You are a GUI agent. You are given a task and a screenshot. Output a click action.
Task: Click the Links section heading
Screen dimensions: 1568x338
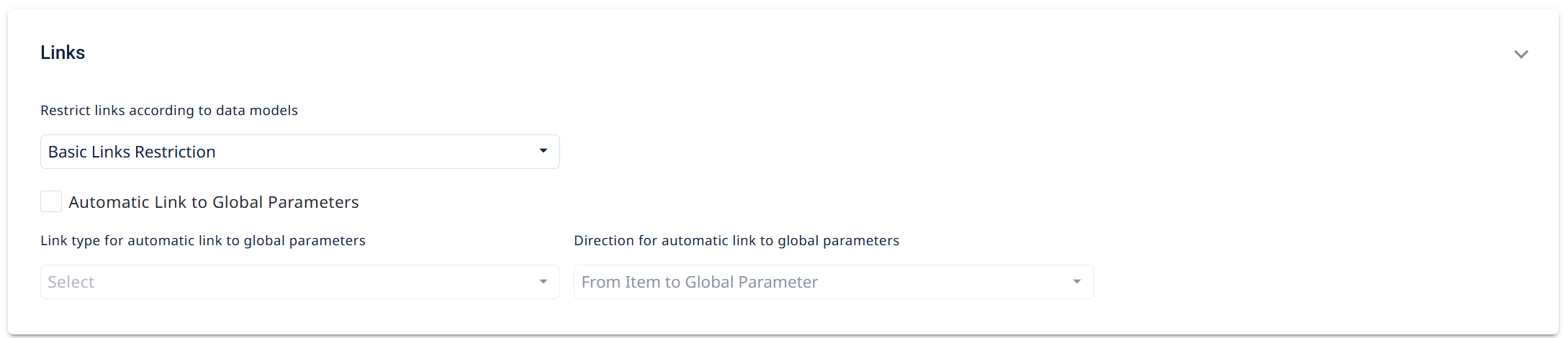point(63,52)
